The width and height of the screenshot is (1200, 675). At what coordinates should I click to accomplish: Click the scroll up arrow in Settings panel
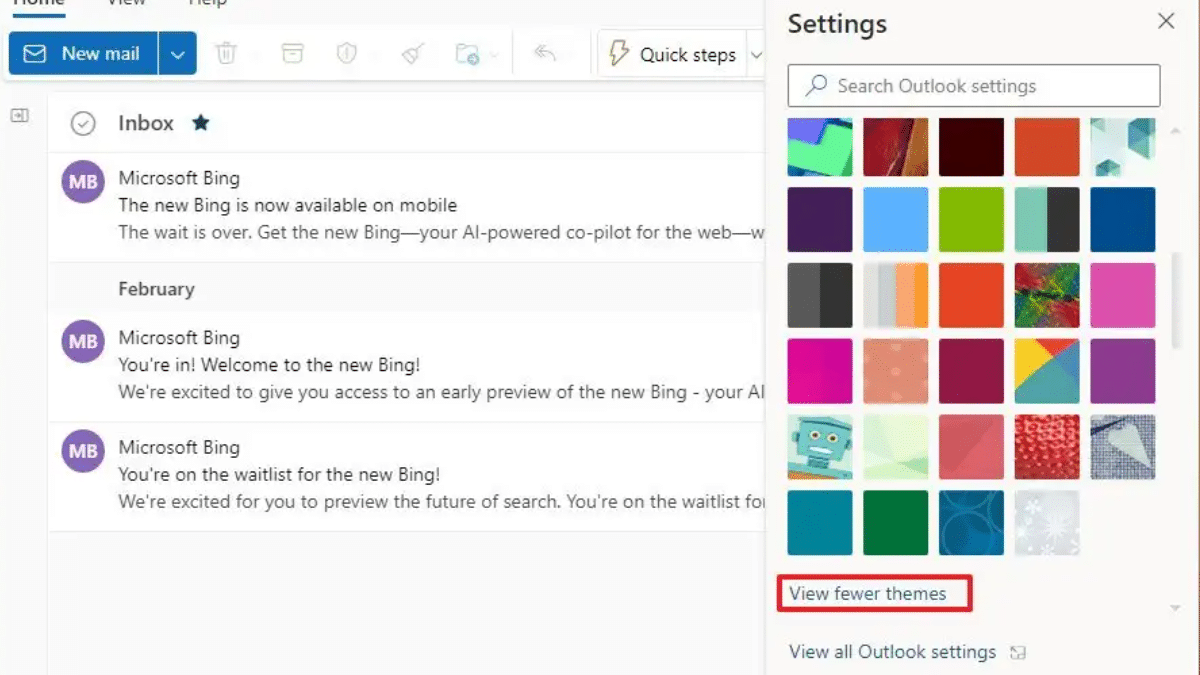tap(1176, 131)
